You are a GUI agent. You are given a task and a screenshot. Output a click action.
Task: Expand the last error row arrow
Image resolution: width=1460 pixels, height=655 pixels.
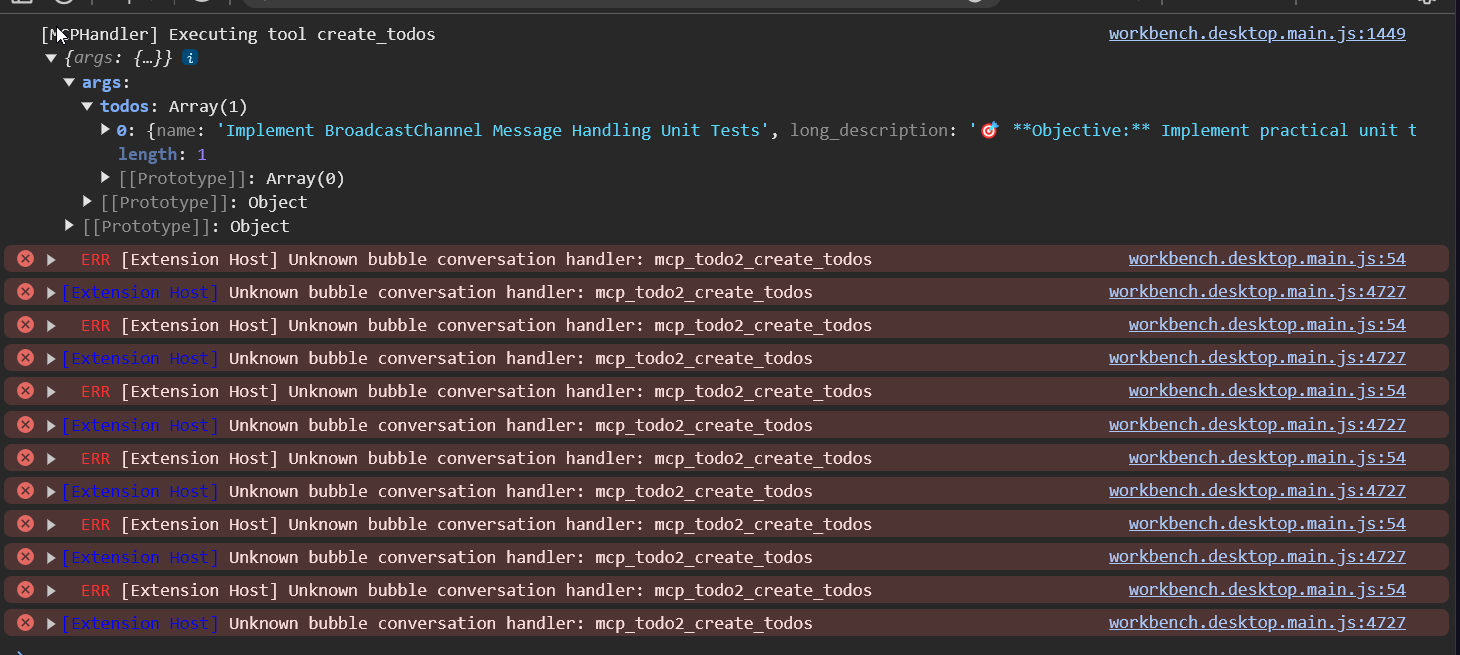pos(51,623)
